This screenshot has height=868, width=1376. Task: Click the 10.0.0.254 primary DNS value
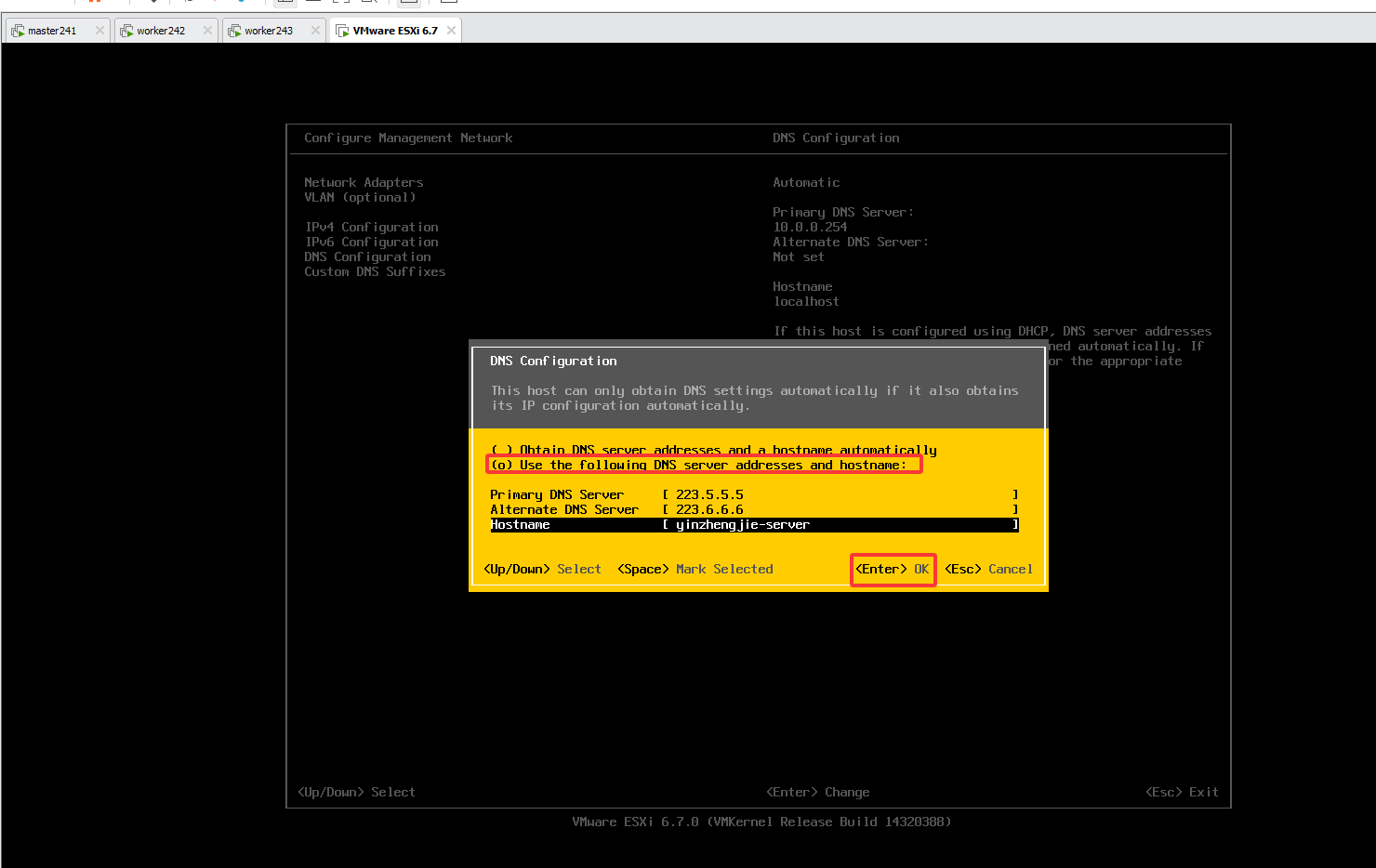pyautogui.click(x=810, y=227)
